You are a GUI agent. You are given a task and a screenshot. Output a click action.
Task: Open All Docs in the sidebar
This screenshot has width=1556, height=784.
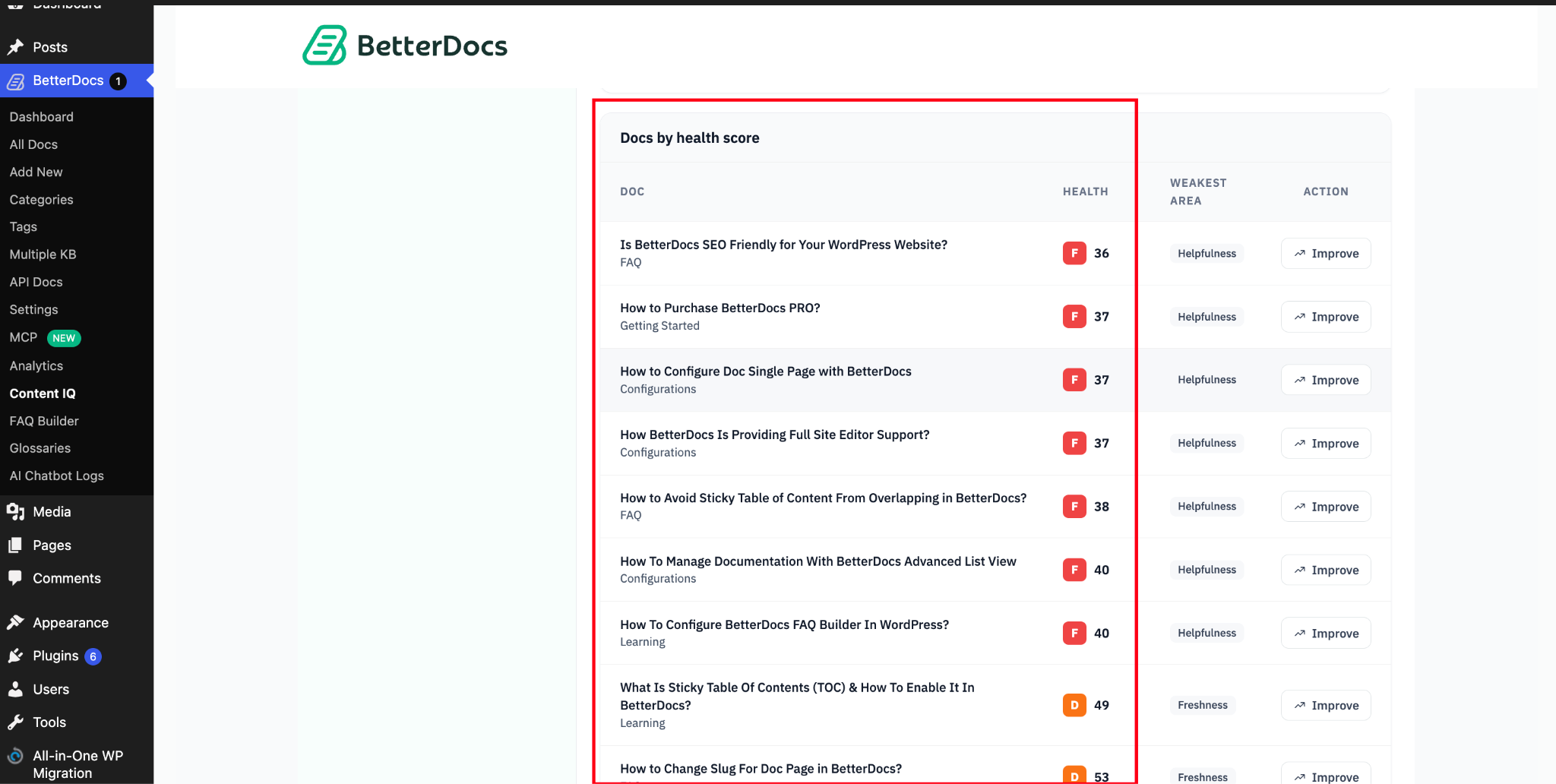point(33,144)
